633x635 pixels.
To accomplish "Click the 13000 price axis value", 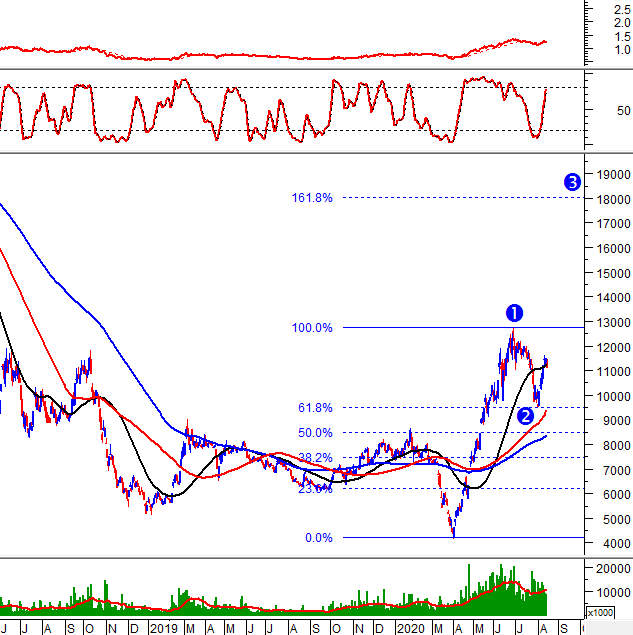I will 613,323.
